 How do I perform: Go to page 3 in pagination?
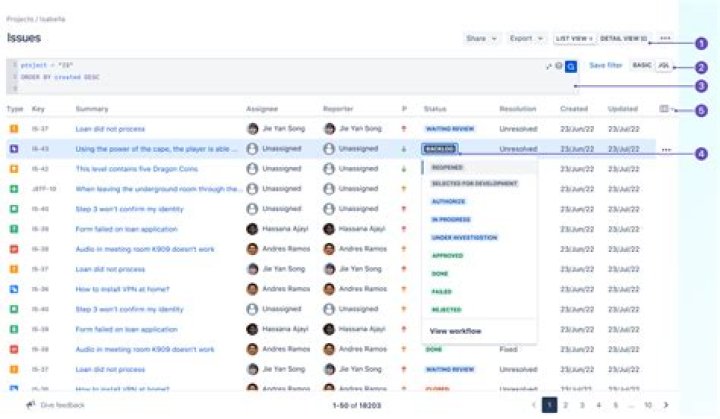click(583, 405)
